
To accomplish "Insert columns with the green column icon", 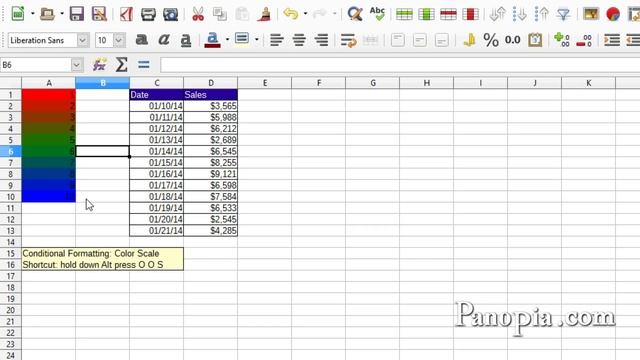I will [x=426, y=14].
